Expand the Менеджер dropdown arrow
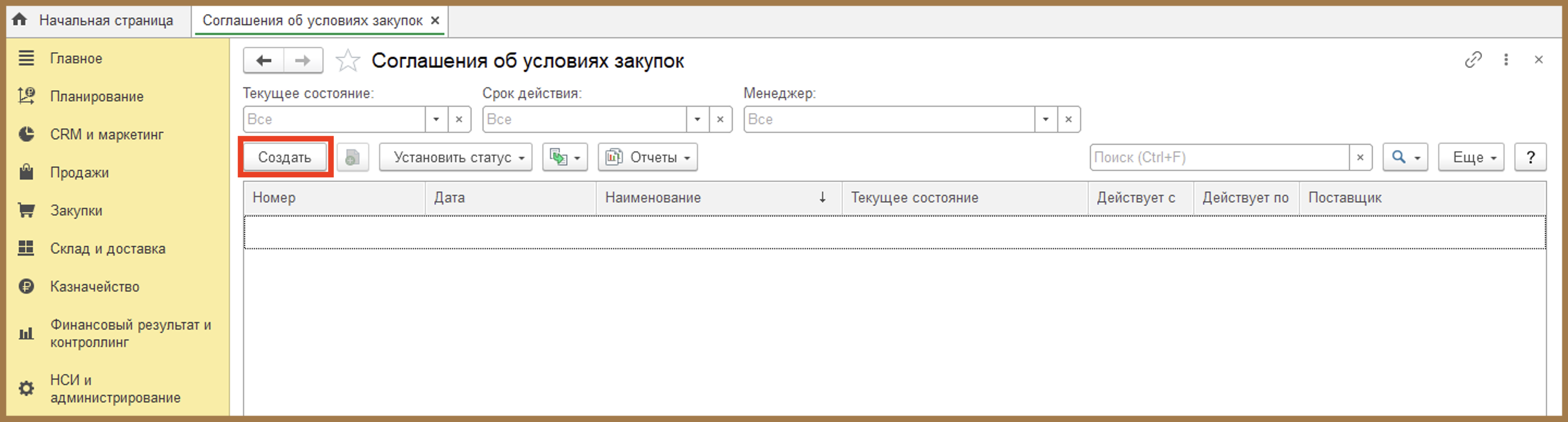Image resolution: width=1568 pixels, height=422 pixels. [1046, 119]
